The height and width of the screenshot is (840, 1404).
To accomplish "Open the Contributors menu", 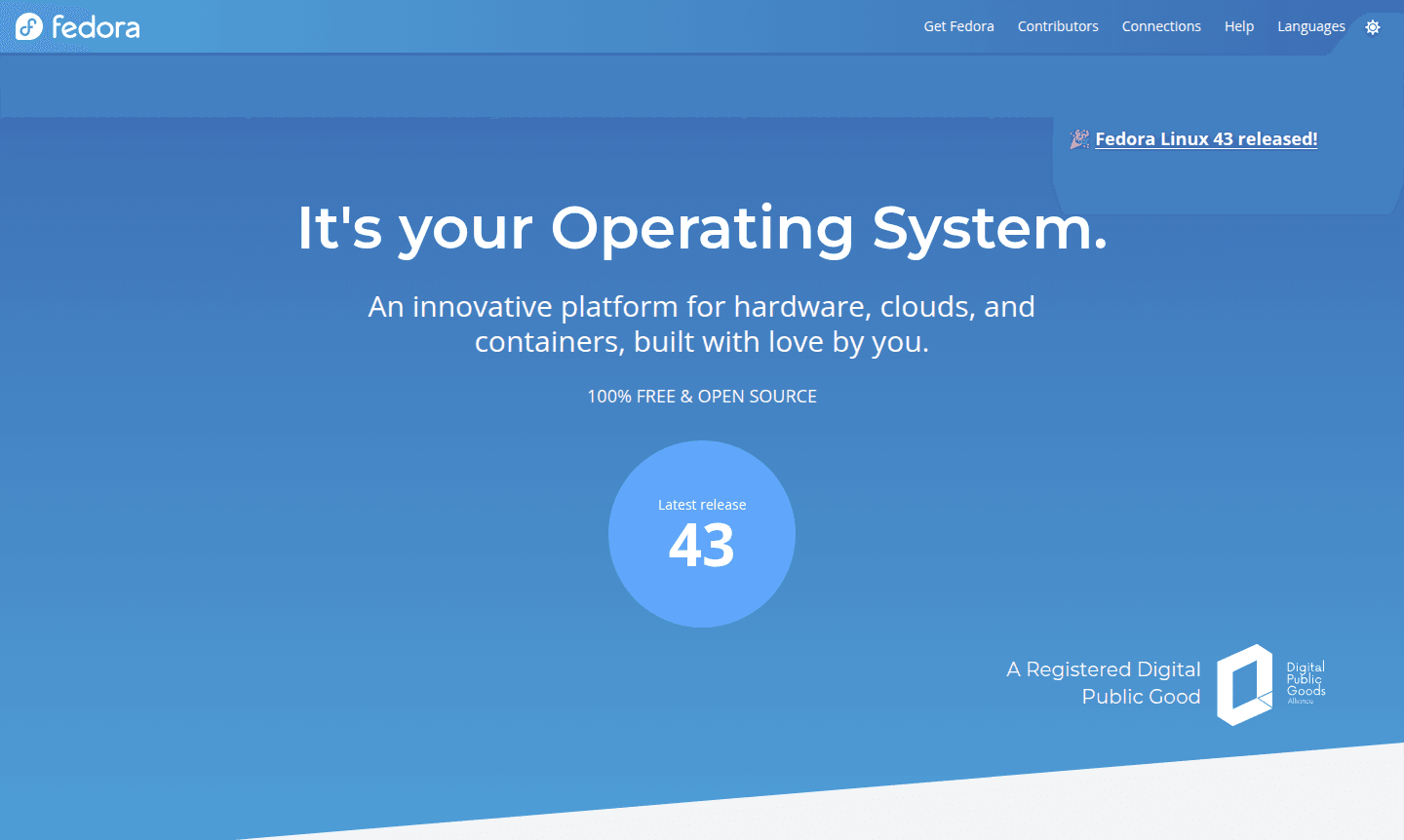I will 1058,26.
